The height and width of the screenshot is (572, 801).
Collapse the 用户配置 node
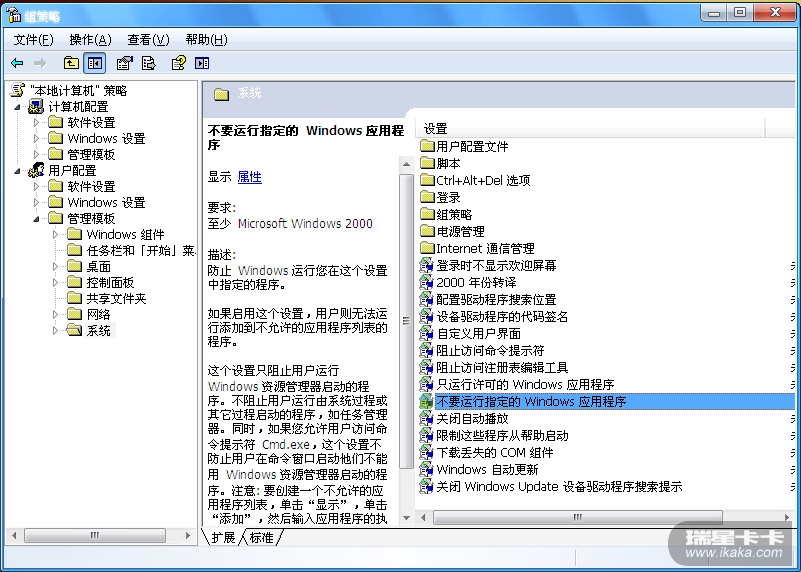18,171
